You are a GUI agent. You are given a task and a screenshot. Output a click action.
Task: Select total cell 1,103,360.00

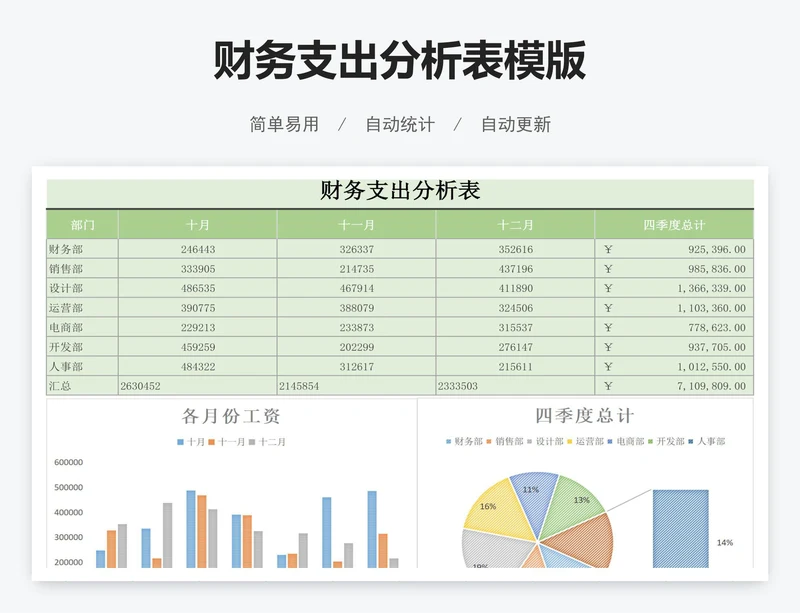[674, 308]
